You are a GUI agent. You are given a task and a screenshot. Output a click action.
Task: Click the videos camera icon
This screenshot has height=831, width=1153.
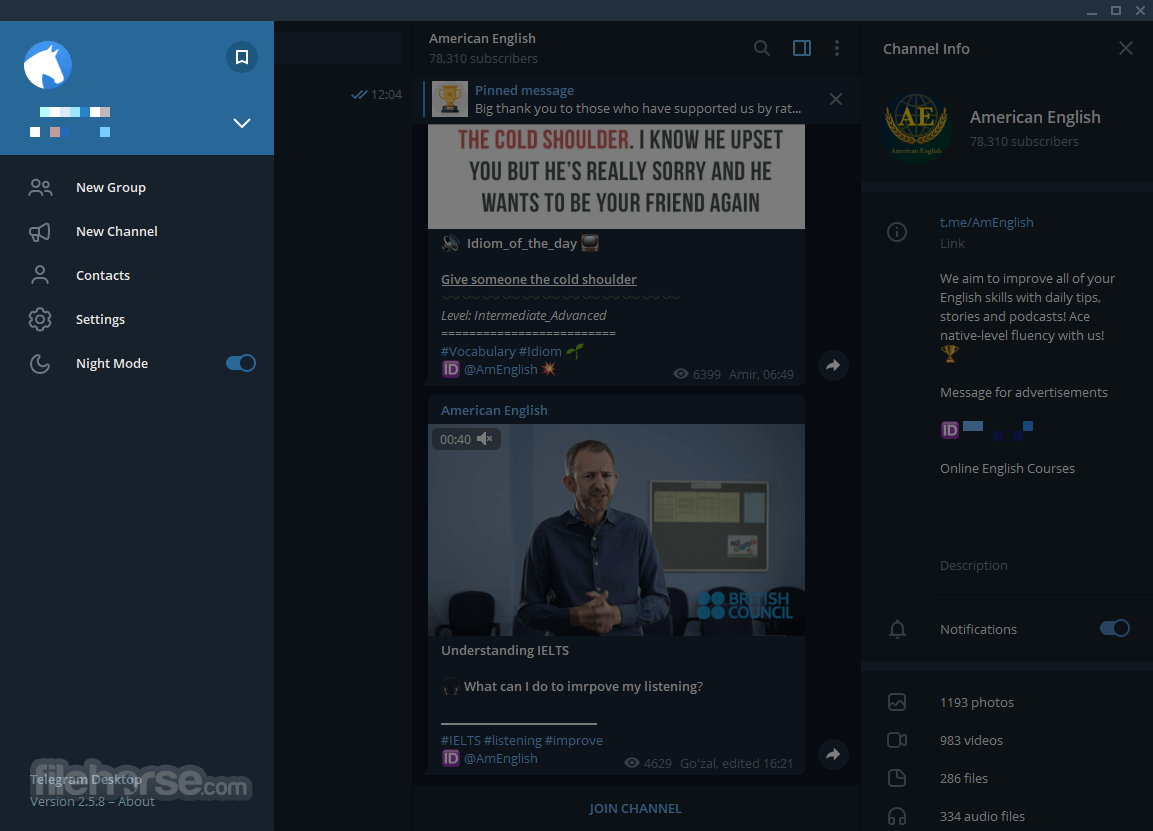[x=897, y=741]
